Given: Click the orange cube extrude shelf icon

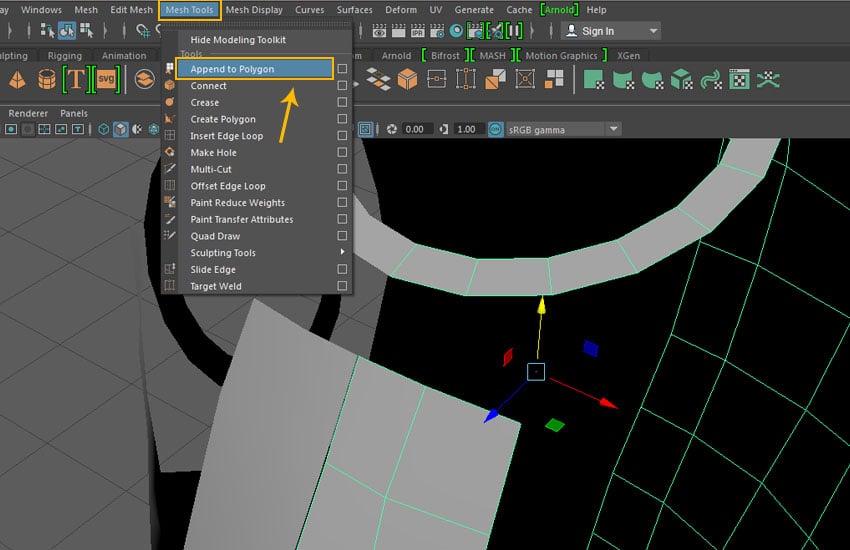Looking at the screenshot, I should (407, 80).
